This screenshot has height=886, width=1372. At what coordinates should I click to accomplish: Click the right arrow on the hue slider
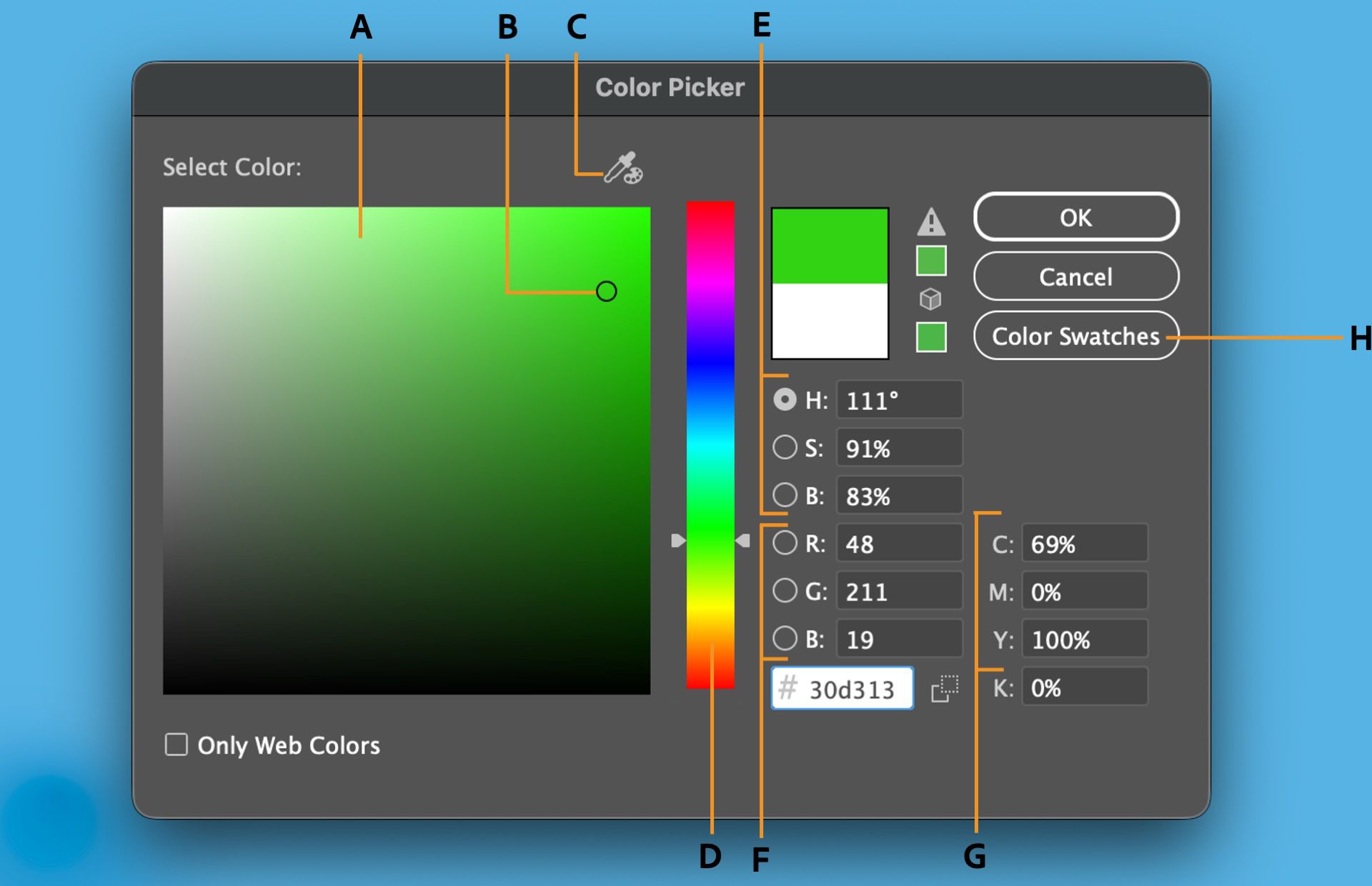click(744, 541)
